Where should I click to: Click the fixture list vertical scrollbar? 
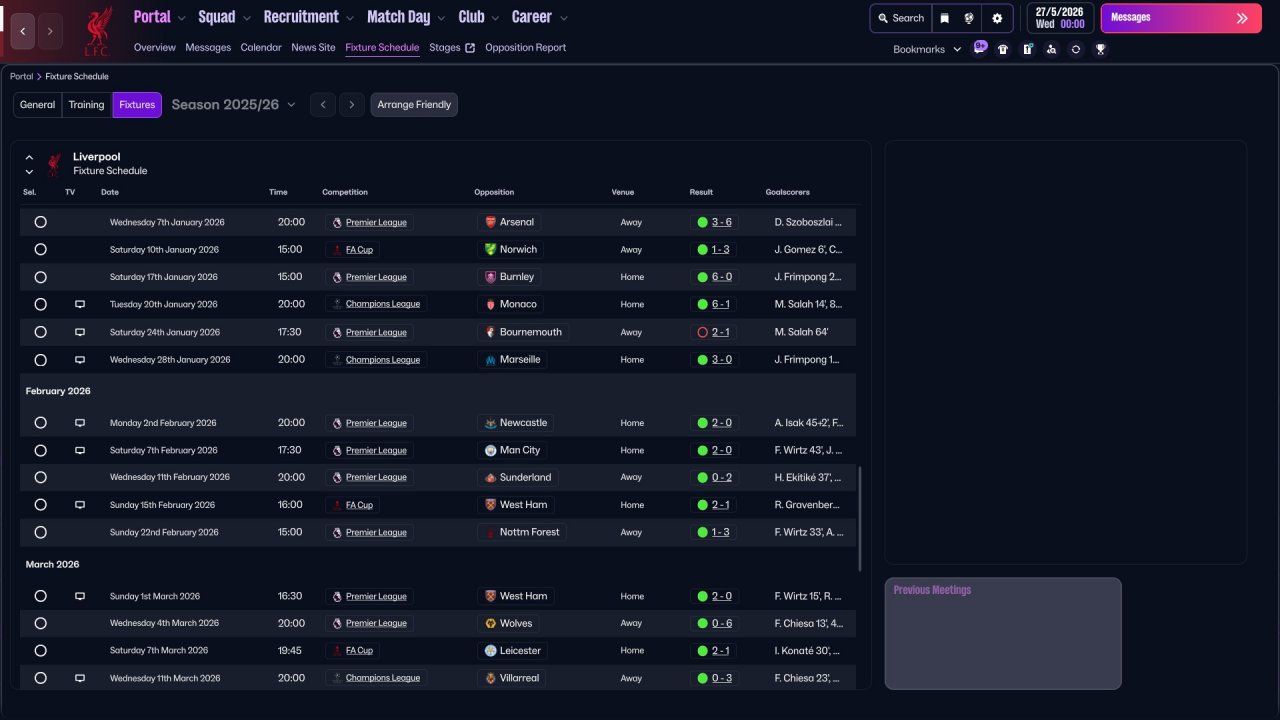pos(859,518)
